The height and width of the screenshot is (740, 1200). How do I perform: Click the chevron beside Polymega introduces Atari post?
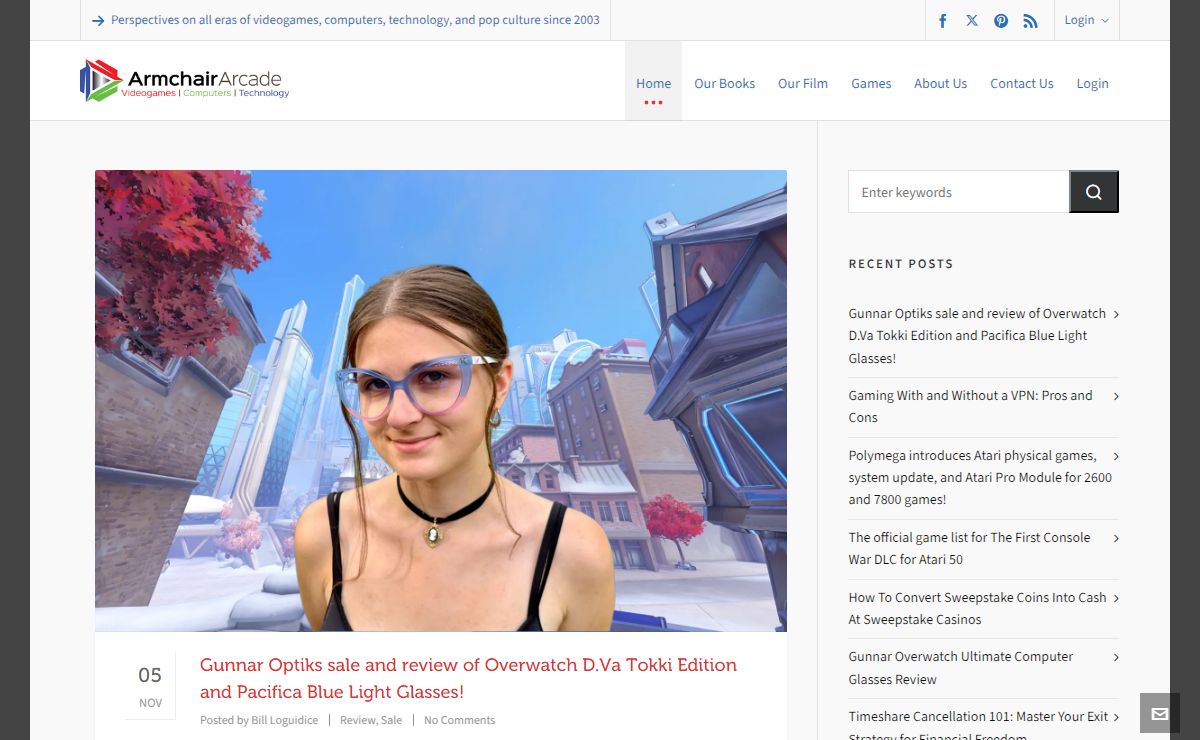(x=1116, y=456)
